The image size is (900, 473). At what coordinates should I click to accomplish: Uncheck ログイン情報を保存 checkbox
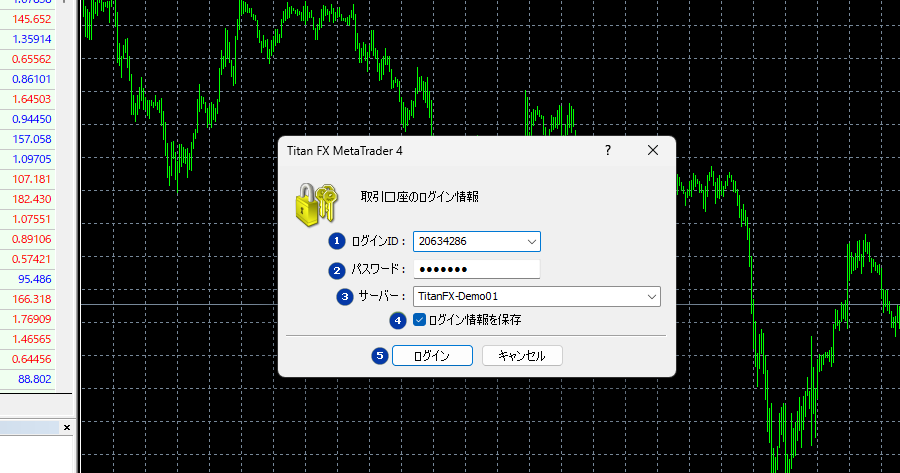tap(420, 320)
